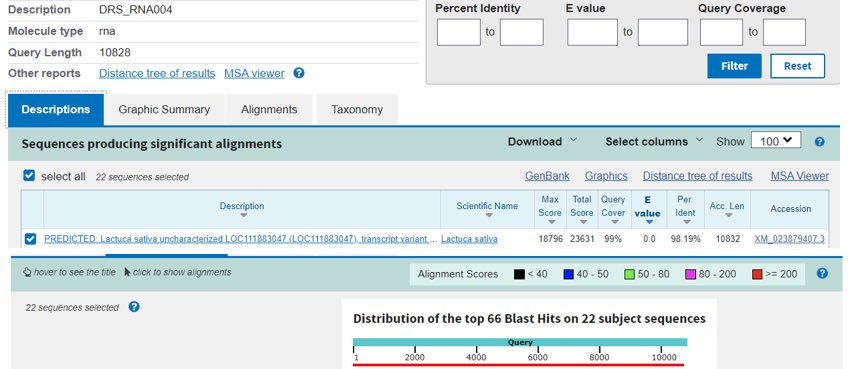
Task: Focus Percent Identity maximum field
Action: [x=522, y=32]
